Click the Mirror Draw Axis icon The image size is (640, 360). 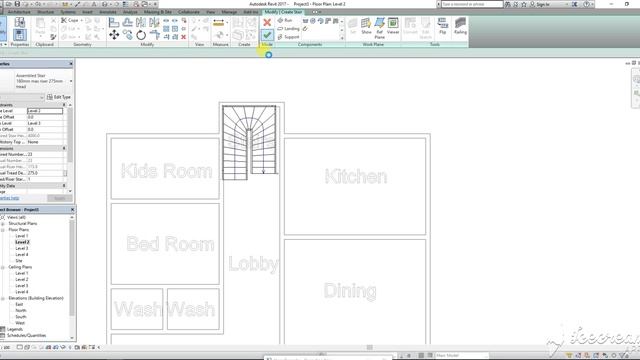coord(154,22)
